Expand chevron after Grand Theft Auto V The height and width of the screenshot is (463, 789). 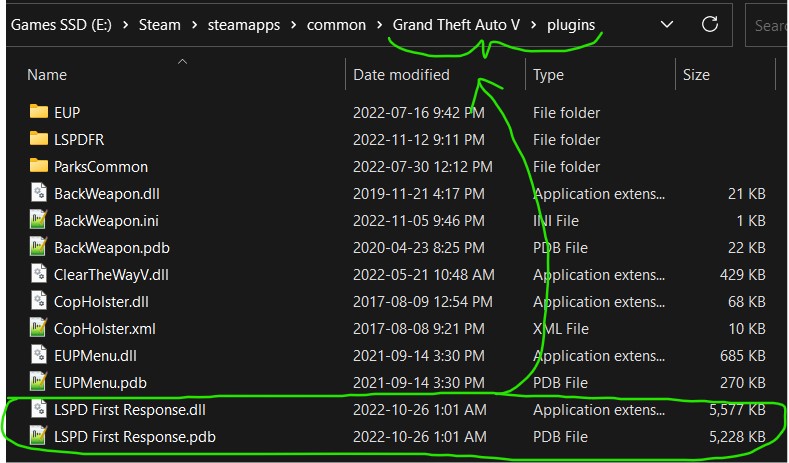[533, 25]
